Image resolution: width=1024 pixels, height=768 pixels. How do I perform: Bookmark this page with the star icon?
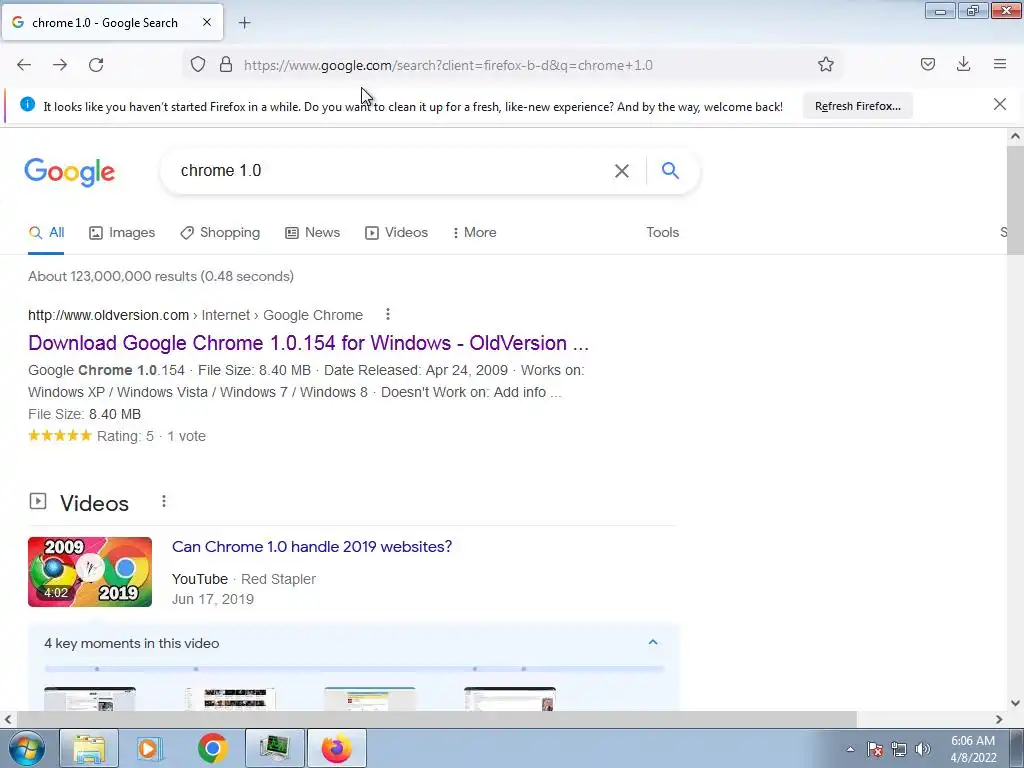point(825,65)
